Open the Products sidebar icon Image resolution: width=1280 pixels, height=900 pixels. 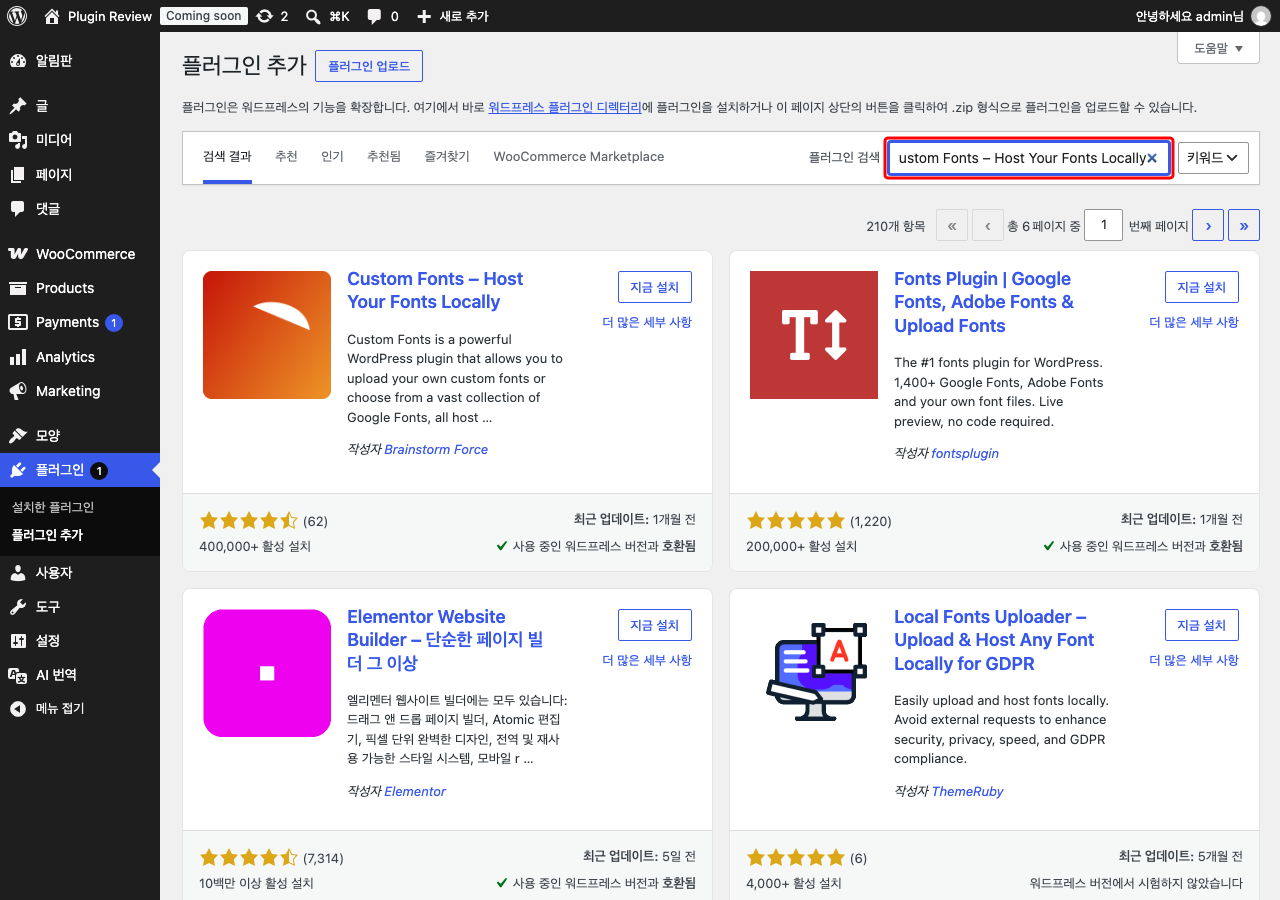click(x=17, y=288)
